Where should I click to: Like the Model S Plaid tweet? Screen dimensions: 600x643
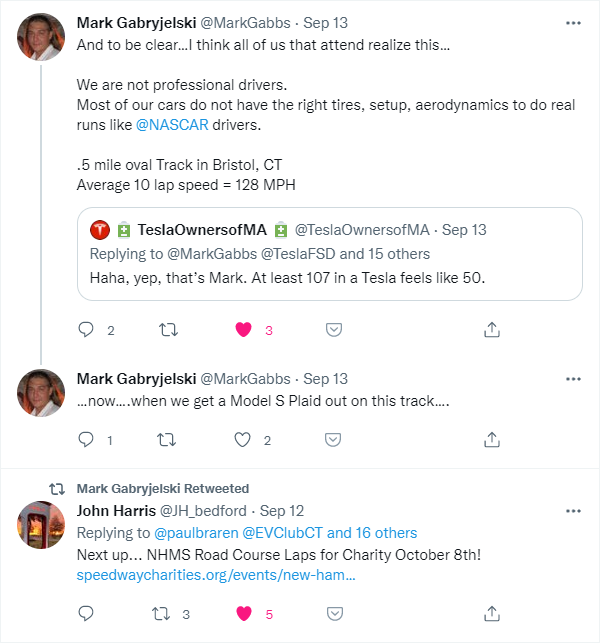[x=242, y=440]
